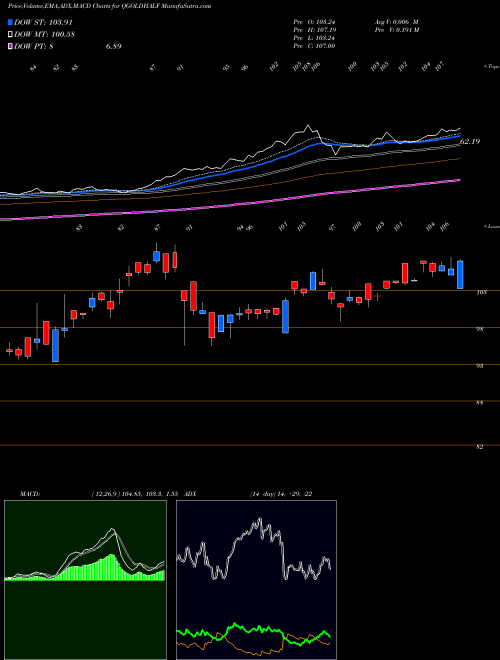The width and height of the screenshot is (500, 660).
Task: Click the 'Pre H: 107.19' value
Action: [x=314, y=30]
